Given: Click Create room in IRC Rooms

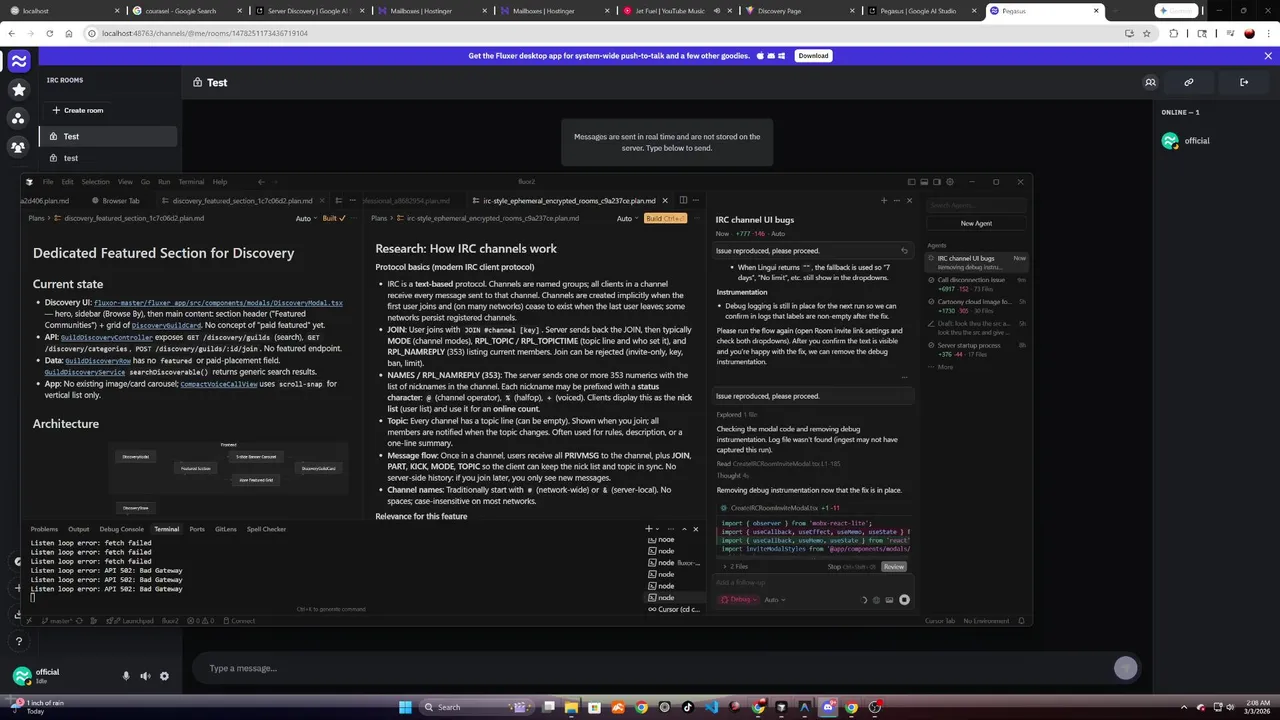Looking at the screenshot, I should [78, 110].
